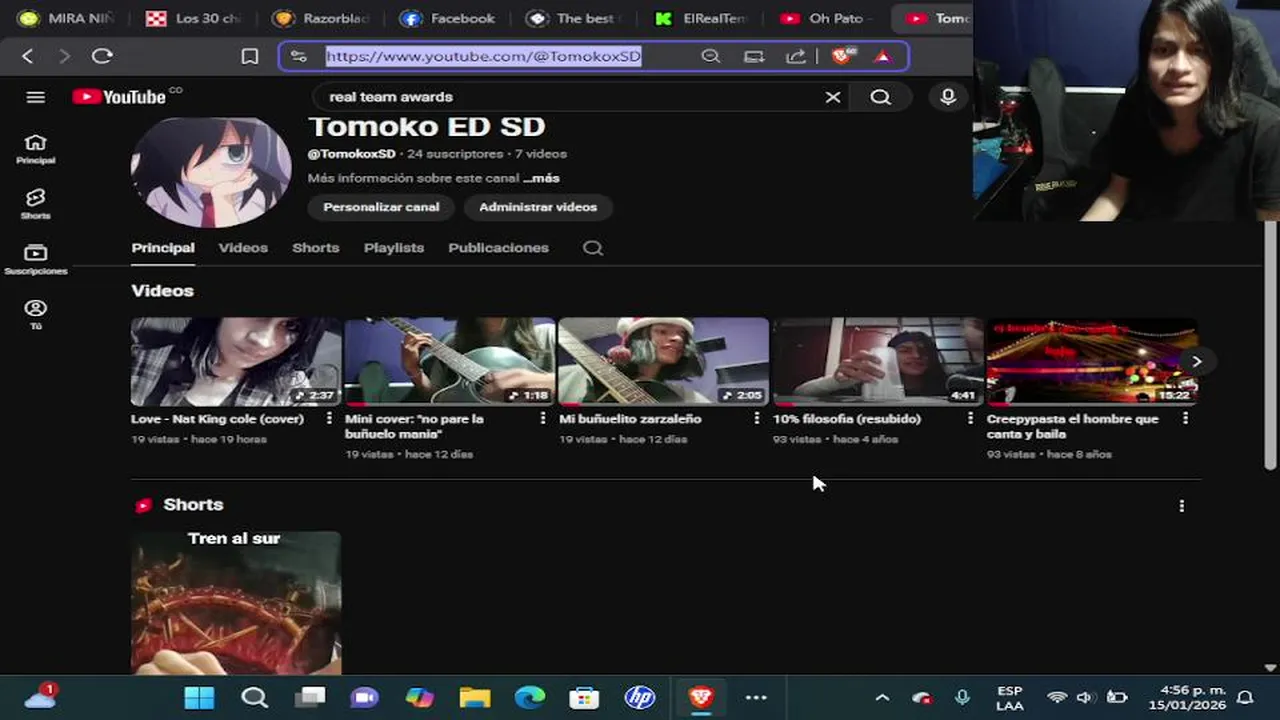Open the Tú section in the sidebar

coord(36,314)
